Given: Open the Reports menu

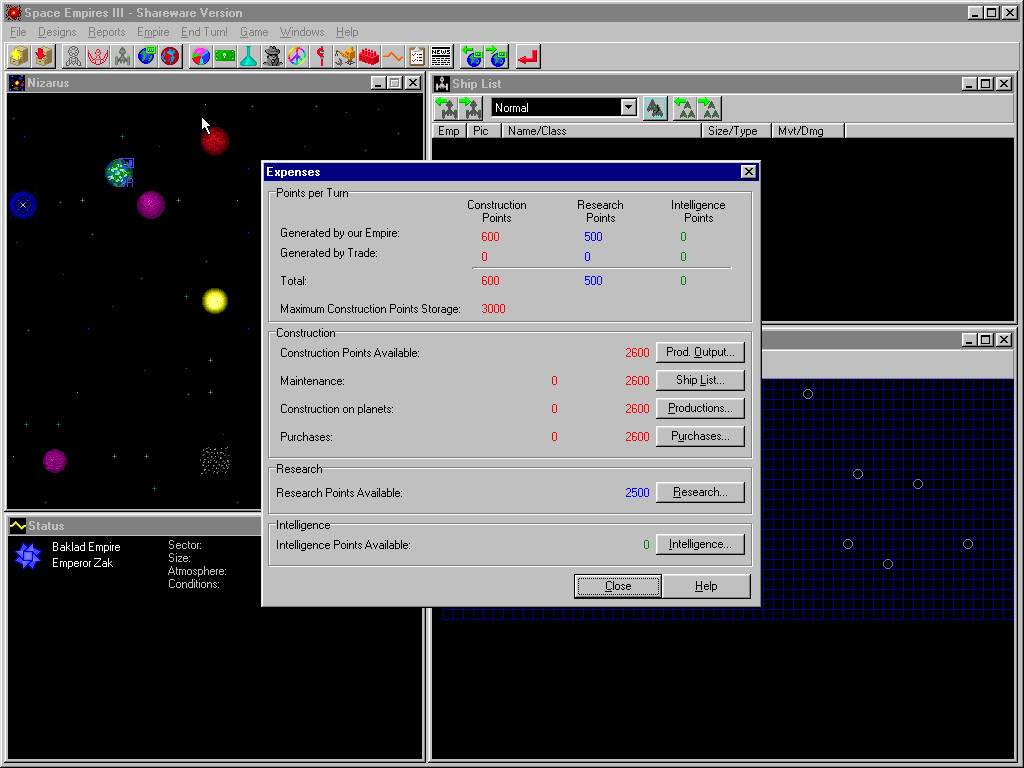Looking at the screenshot, I should pos(107,32).
